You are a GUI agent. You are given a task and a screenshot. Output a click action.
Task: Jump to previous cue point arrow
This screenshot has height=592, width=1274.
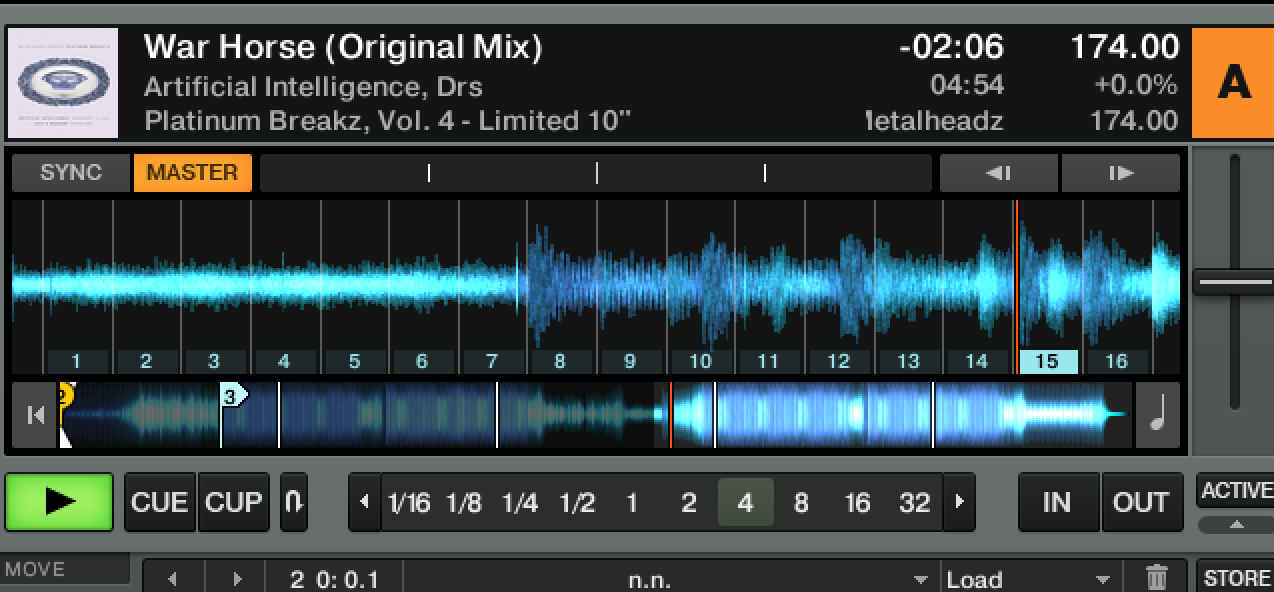click(173, 578)
